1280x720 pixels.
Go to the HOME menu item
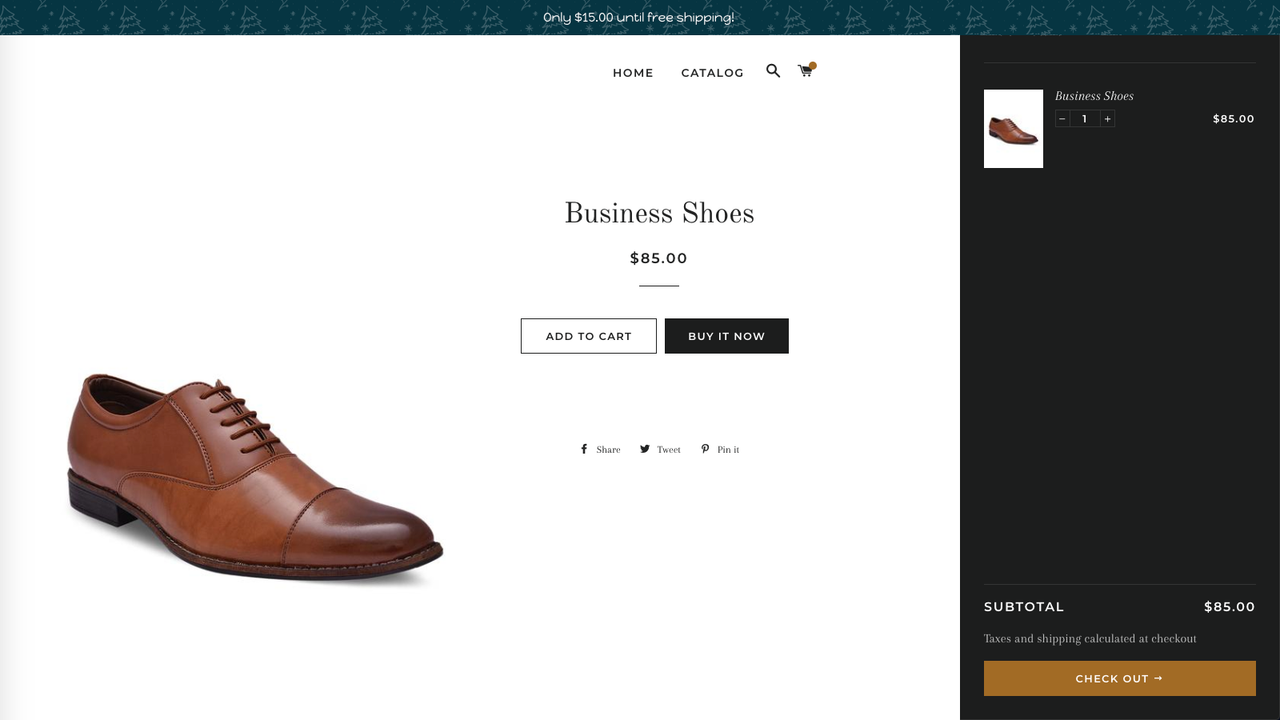click(633, 73)
